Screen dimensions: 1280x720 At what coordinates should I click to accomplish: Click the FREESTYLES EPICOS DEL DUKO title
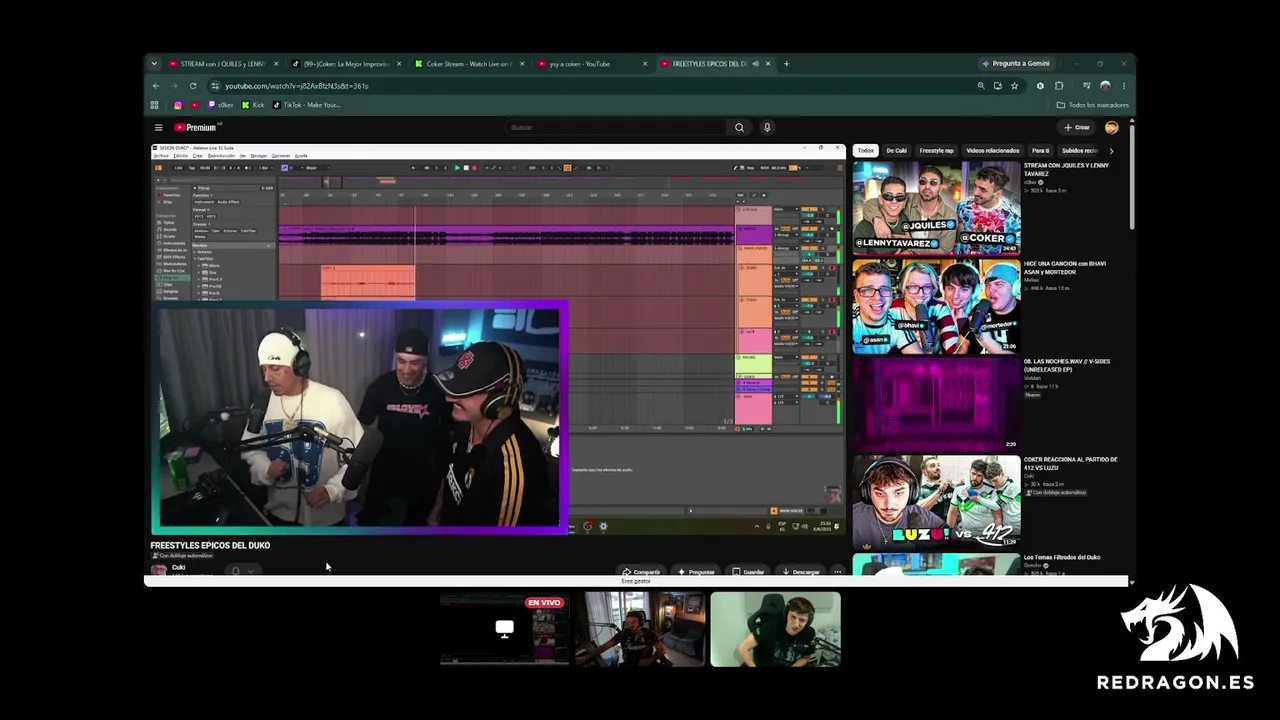210,545
